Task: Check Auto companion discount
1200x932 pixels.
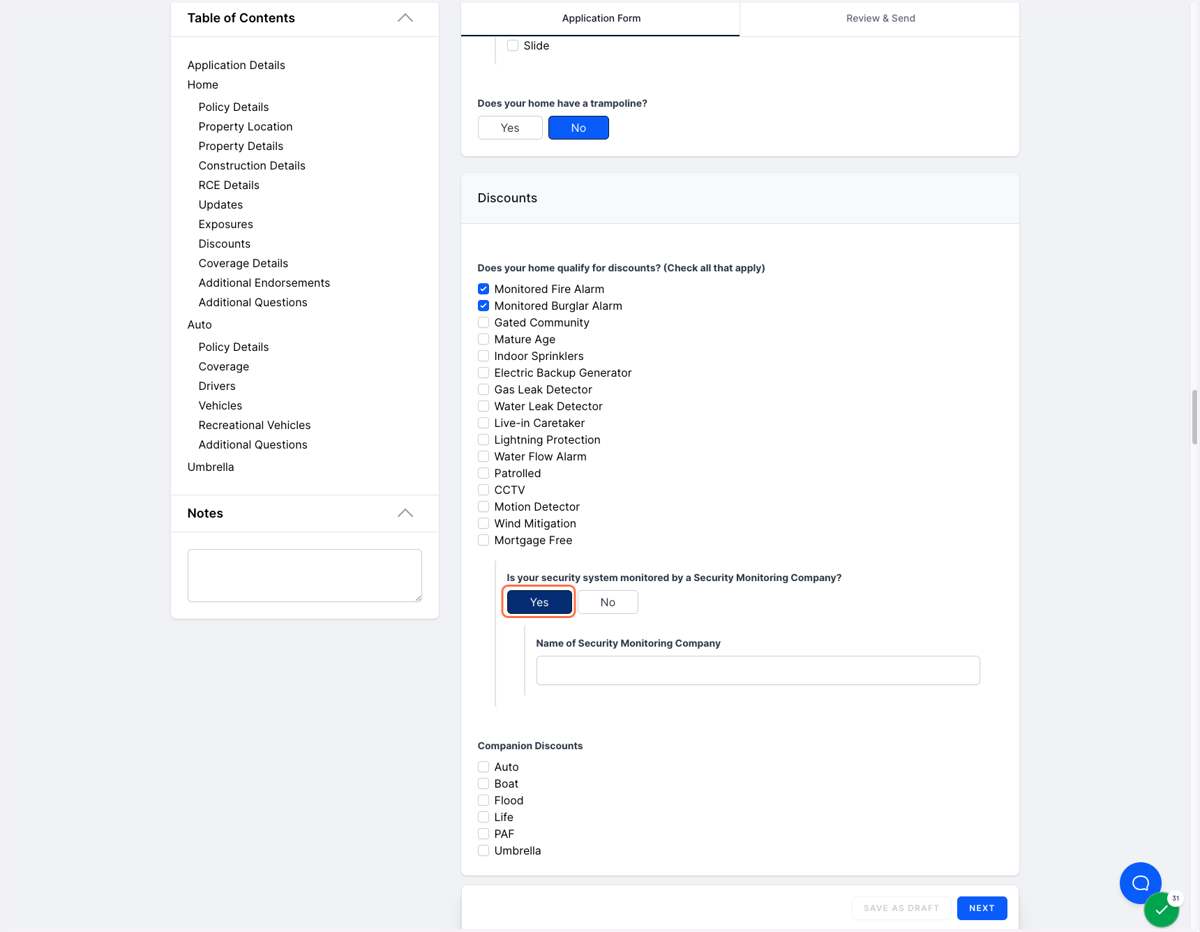Action: point(483,767)
